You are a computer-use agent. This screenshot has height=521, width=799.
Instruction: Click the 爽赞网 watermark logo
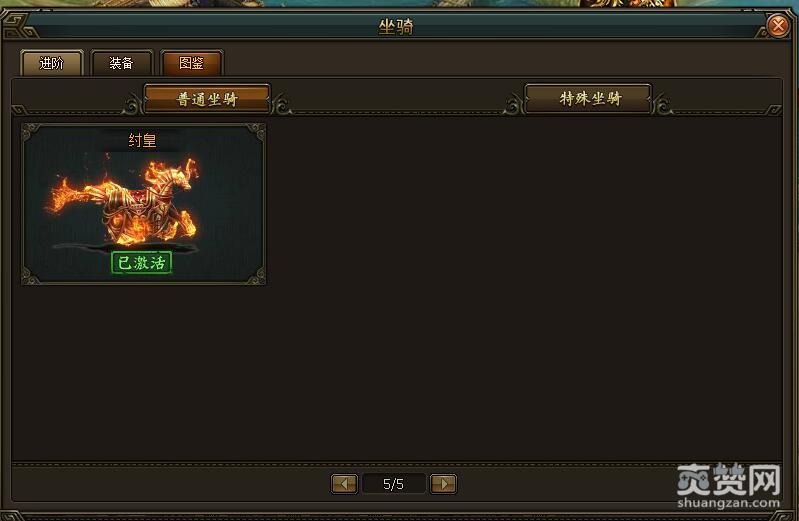coord(729,479)
